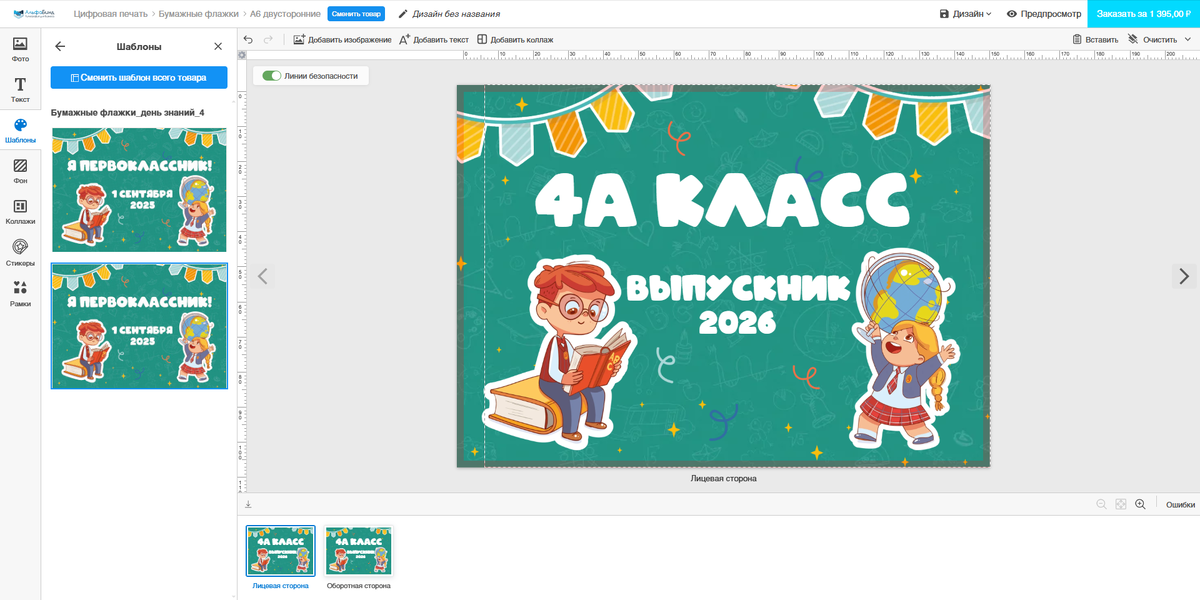Click the undo arrow icon
This screenshot has width=1200, height=600.
tap(248, 39)
